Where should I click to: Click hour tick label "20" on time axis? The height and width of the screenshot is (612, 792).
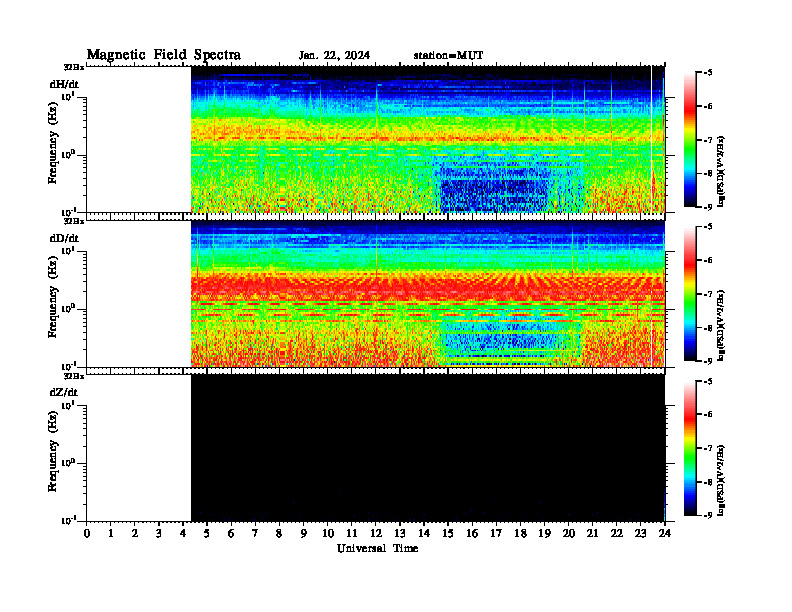point(568,534)
